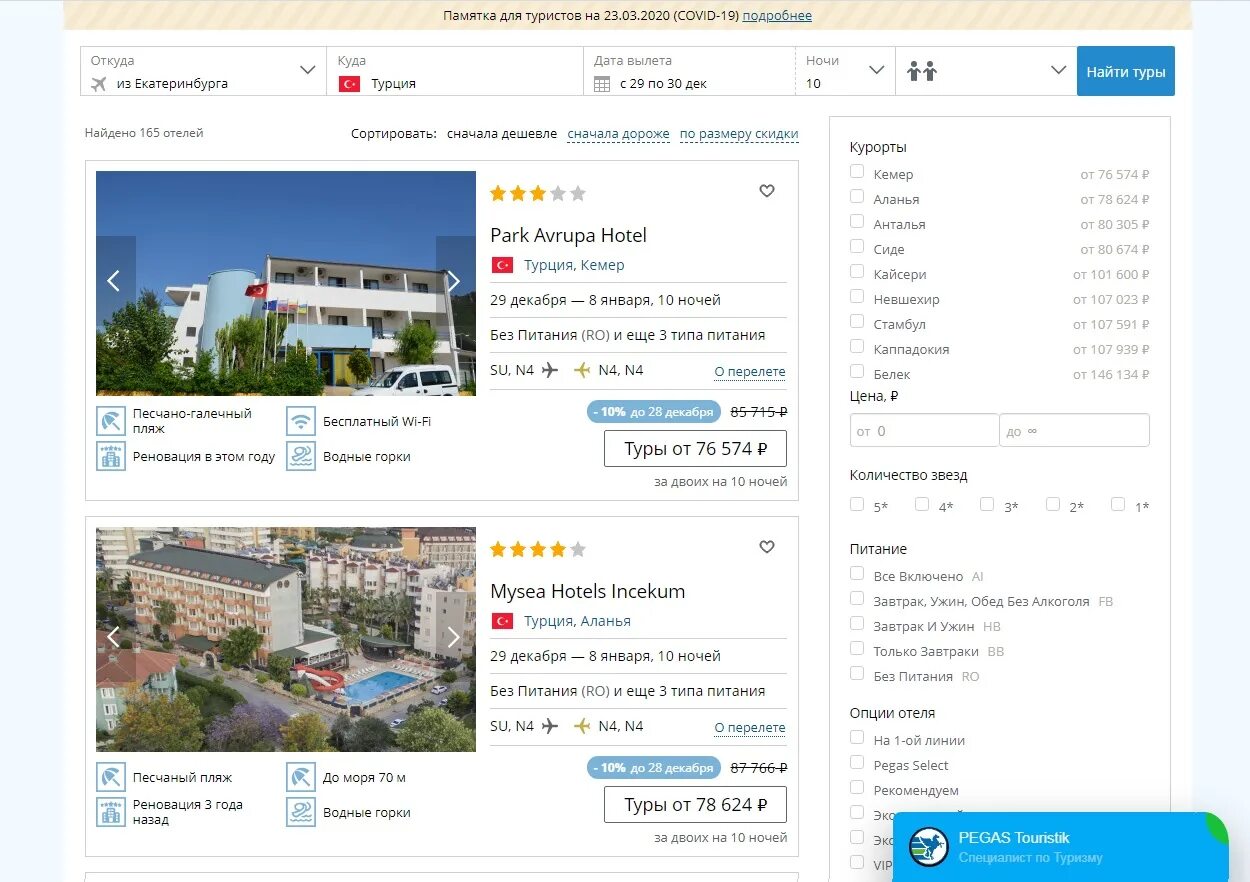Open подробнее COVID-19 memo link
The width and height of the screenshot is (1250, 882).
[777, 15]
